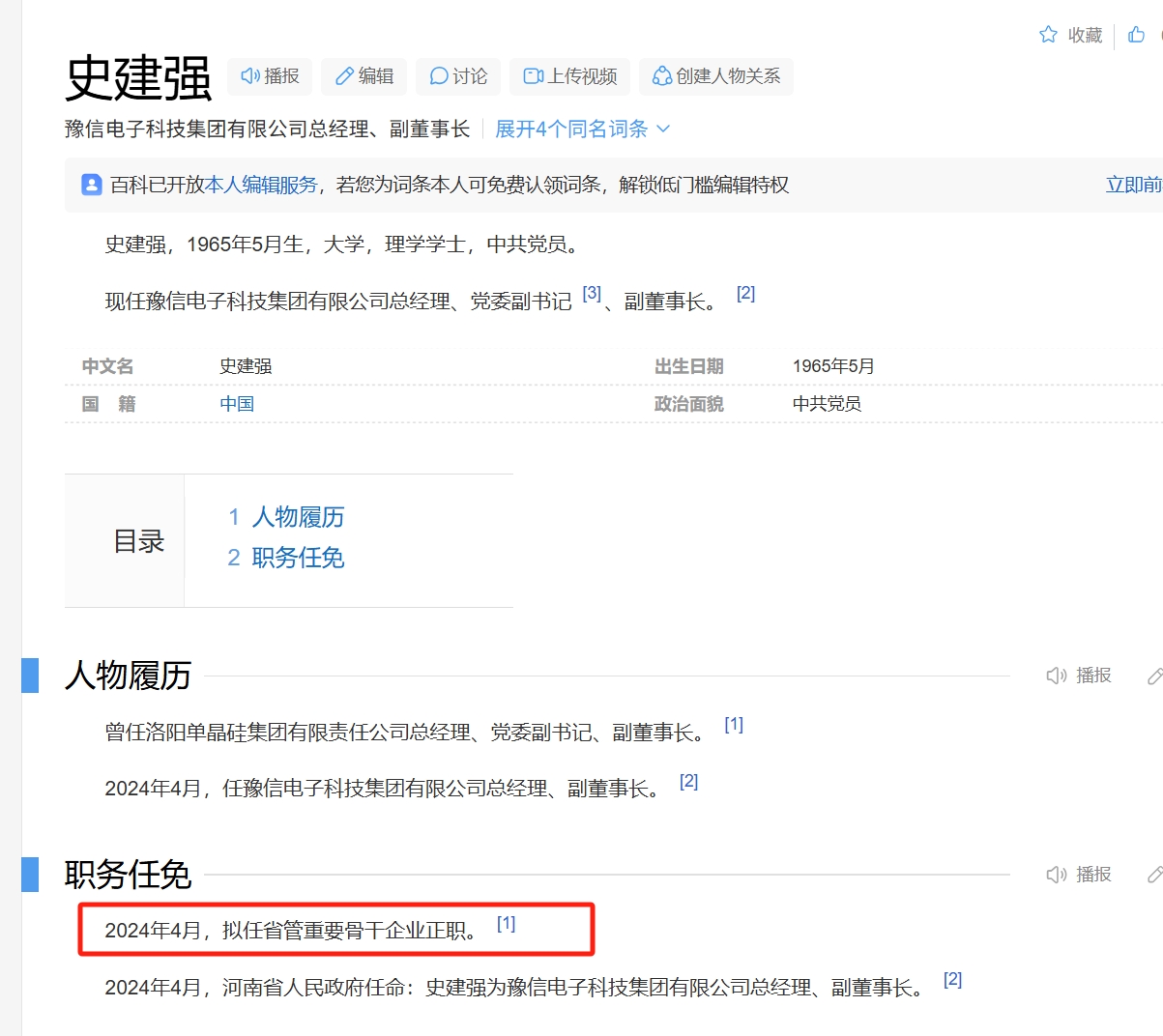
Task: Open the 本人编辑服务 link
Action: tap(261, 185)
